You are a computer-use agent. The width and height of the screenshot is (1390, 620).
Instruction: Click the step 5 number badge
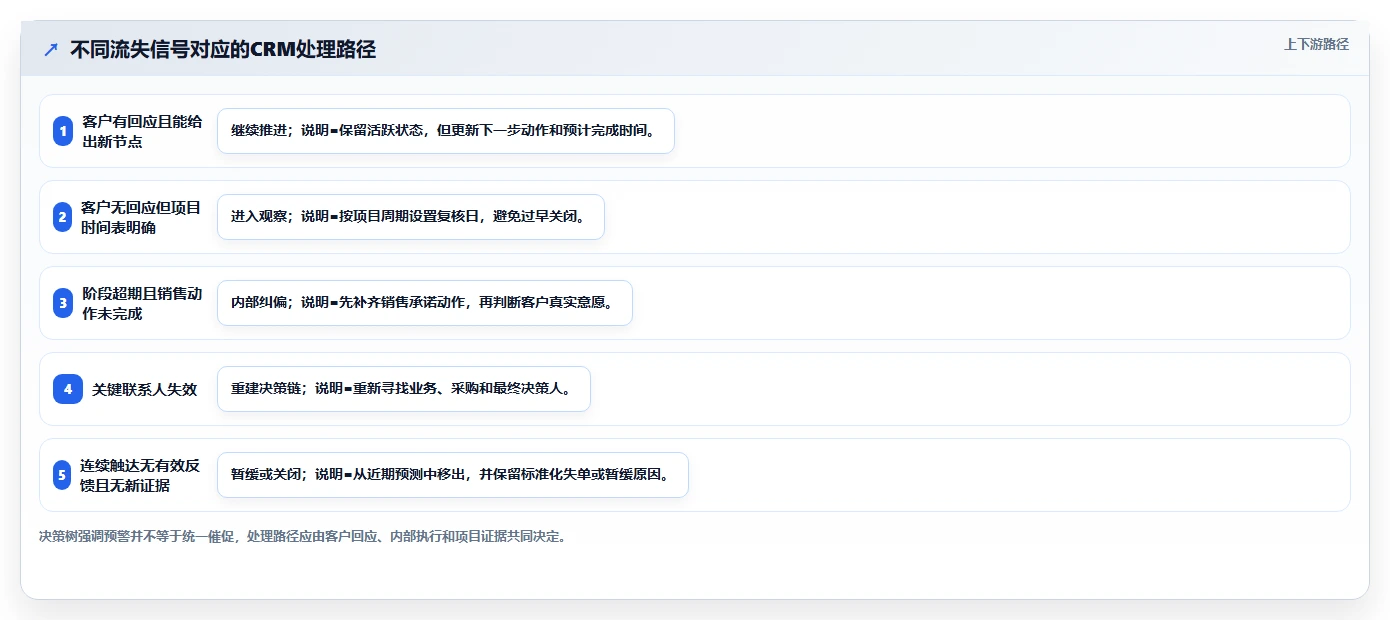point(62,475)
